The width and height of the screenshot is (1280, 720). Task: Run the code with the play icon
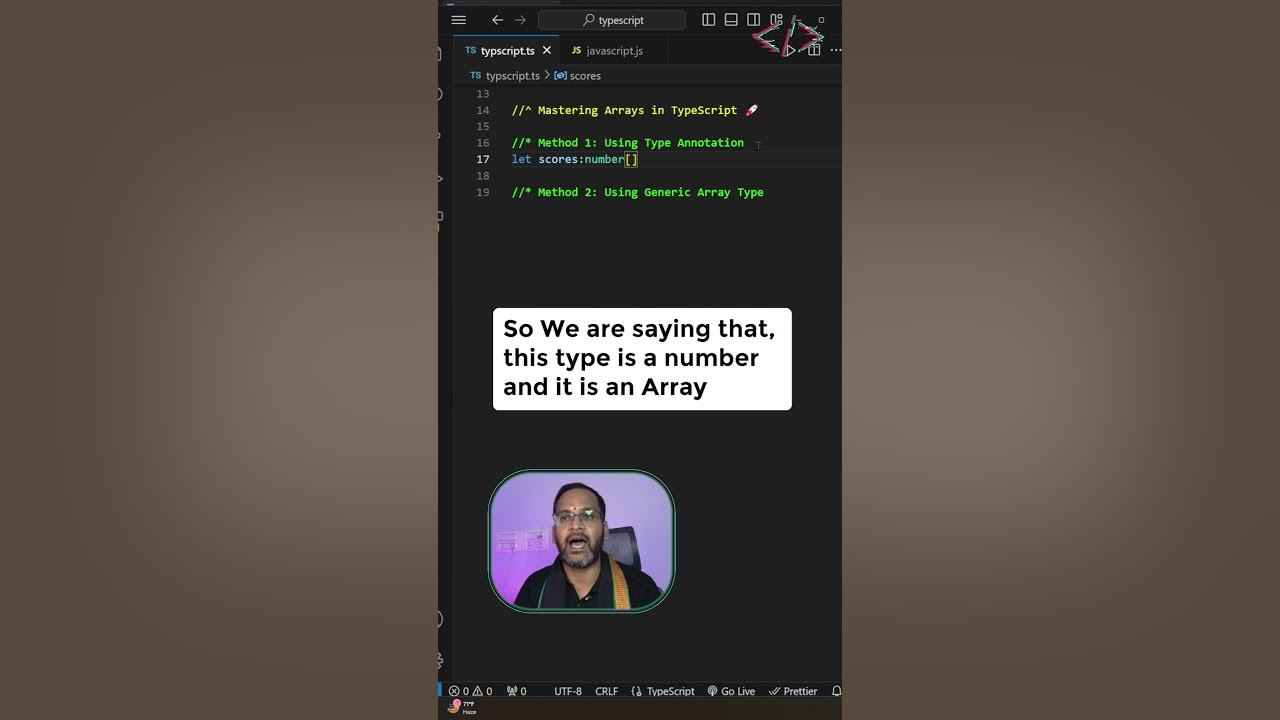(x=790, y=50)
